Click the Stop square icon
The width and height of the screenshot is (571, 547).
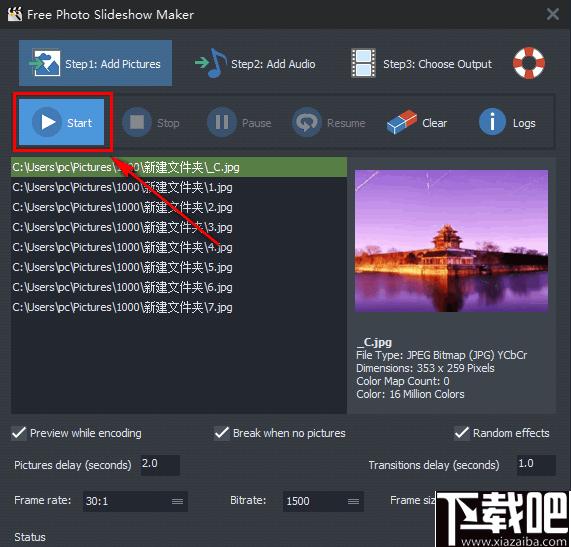pyautogui.click(x=137, y=122)
